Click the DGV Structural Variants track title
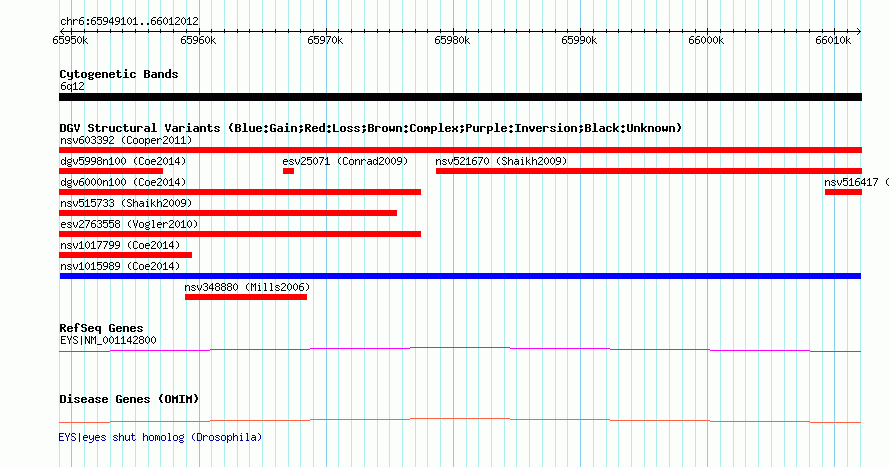 click(371, 128)
